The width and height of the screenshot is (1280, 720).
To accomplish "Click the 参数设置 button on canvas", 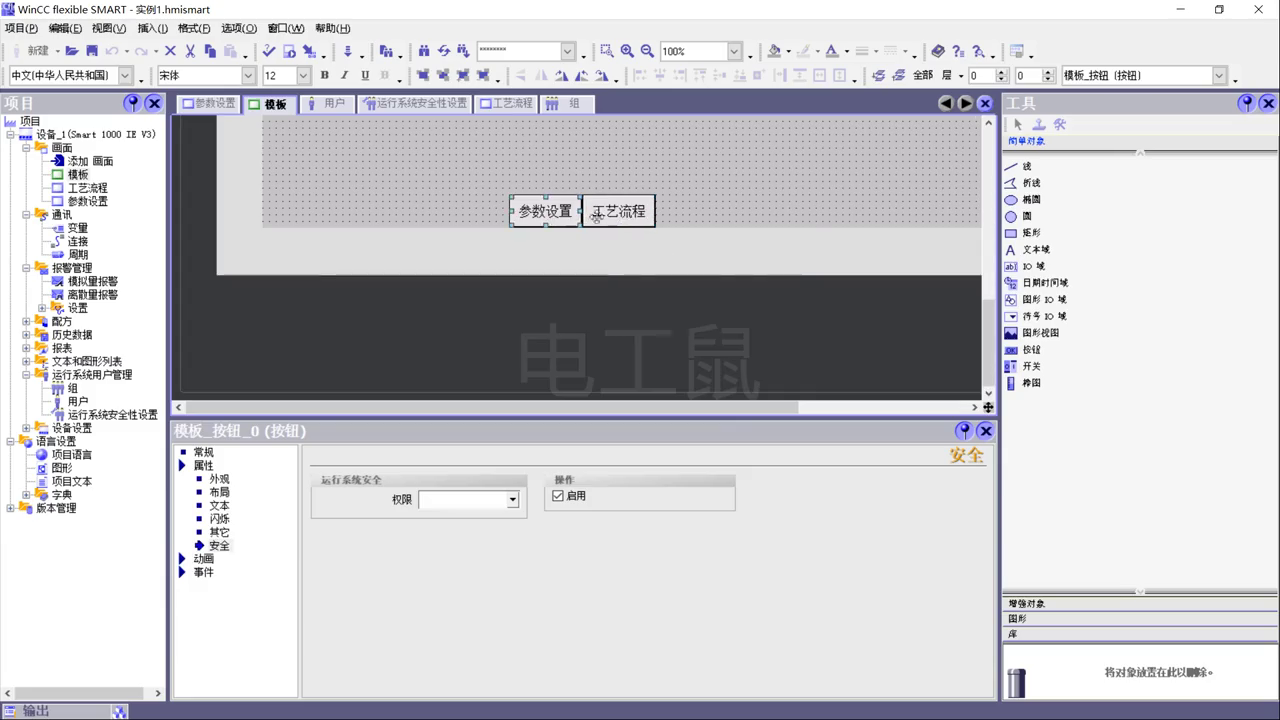I will (x=545, y=211).
